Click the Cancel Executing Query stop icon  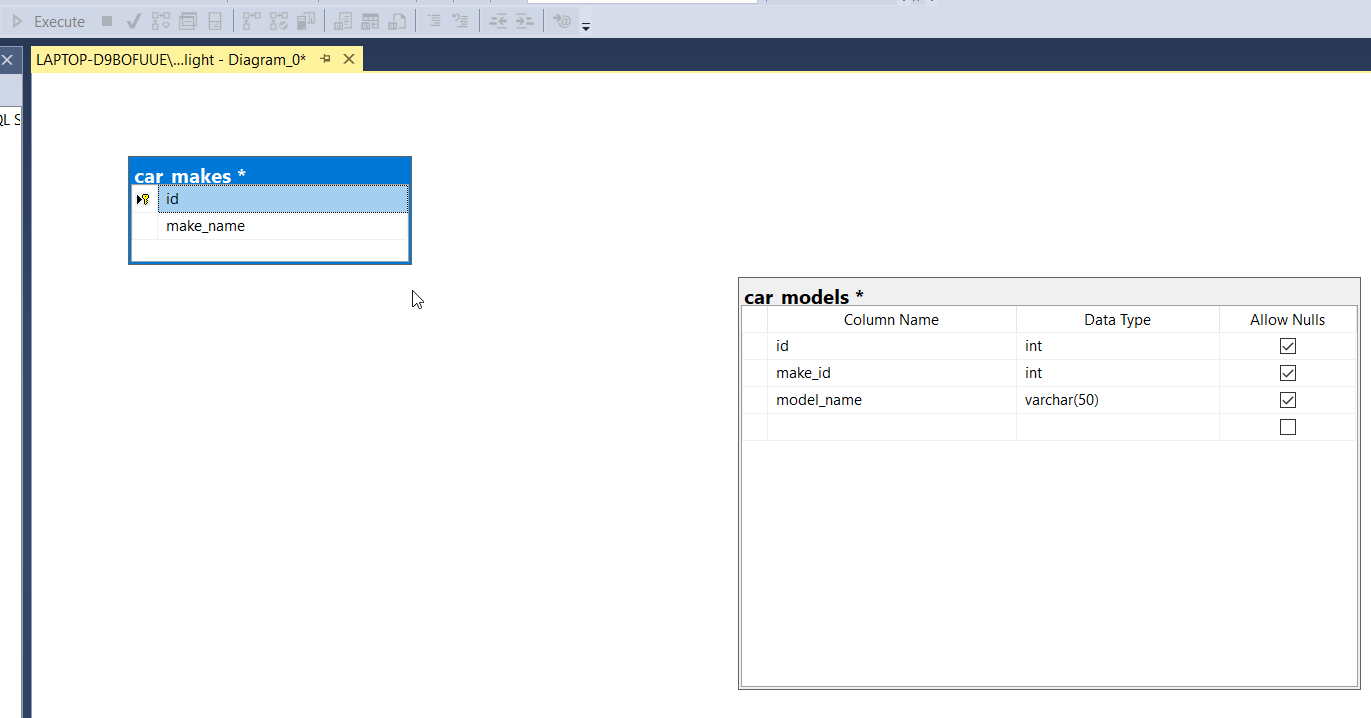(x=107, y=21)
